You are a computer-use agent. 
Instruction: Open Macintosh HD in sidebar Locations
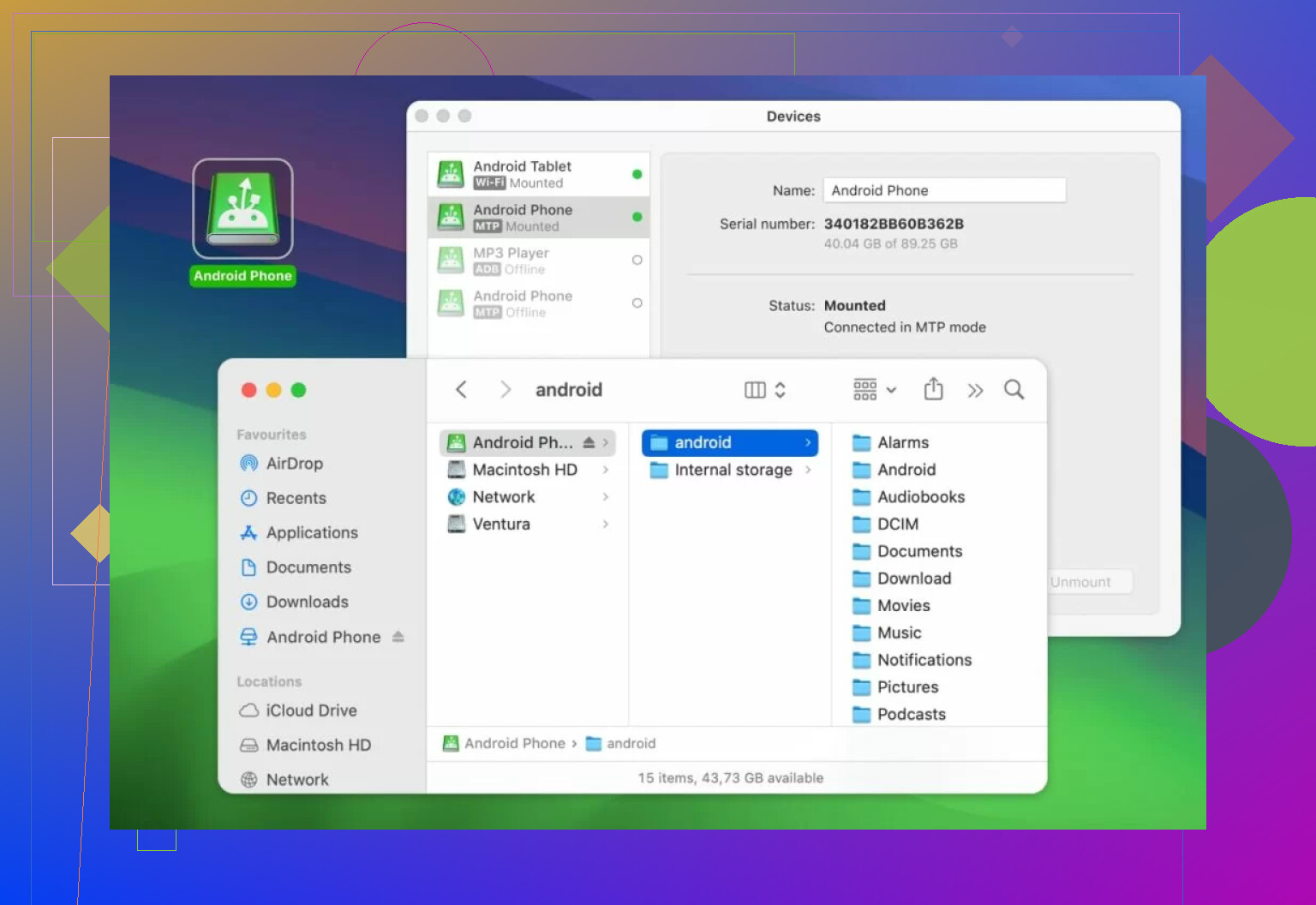click(318, 745)
